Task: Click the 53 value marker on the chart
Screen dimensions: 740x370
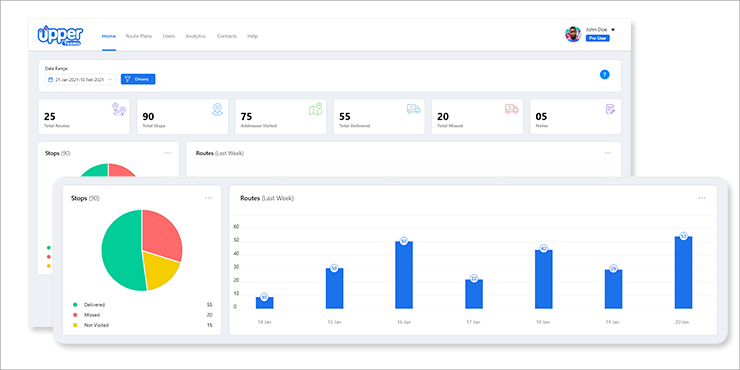Action: point(683,236)
